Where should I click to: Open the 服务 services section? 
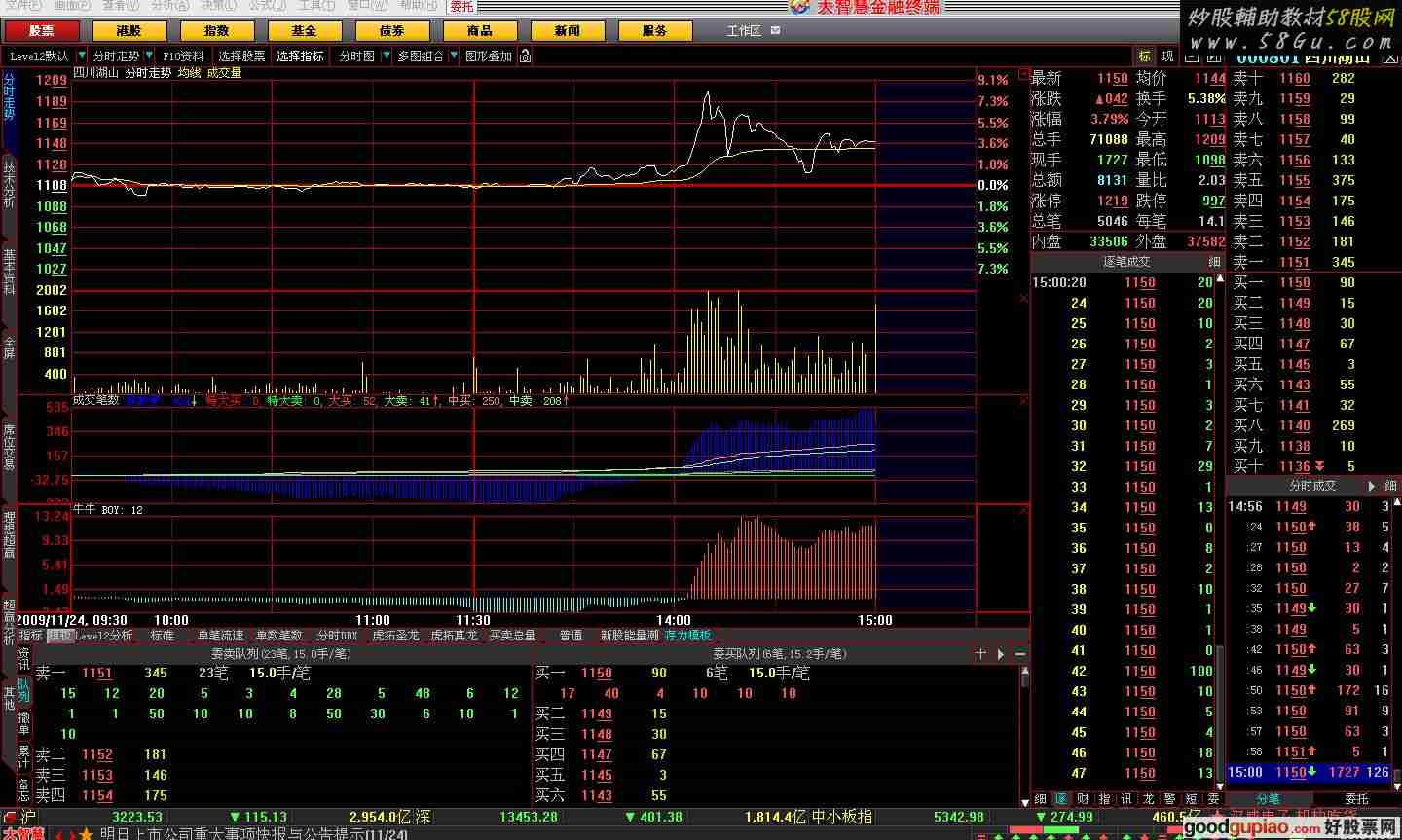[x=655, y=31]
